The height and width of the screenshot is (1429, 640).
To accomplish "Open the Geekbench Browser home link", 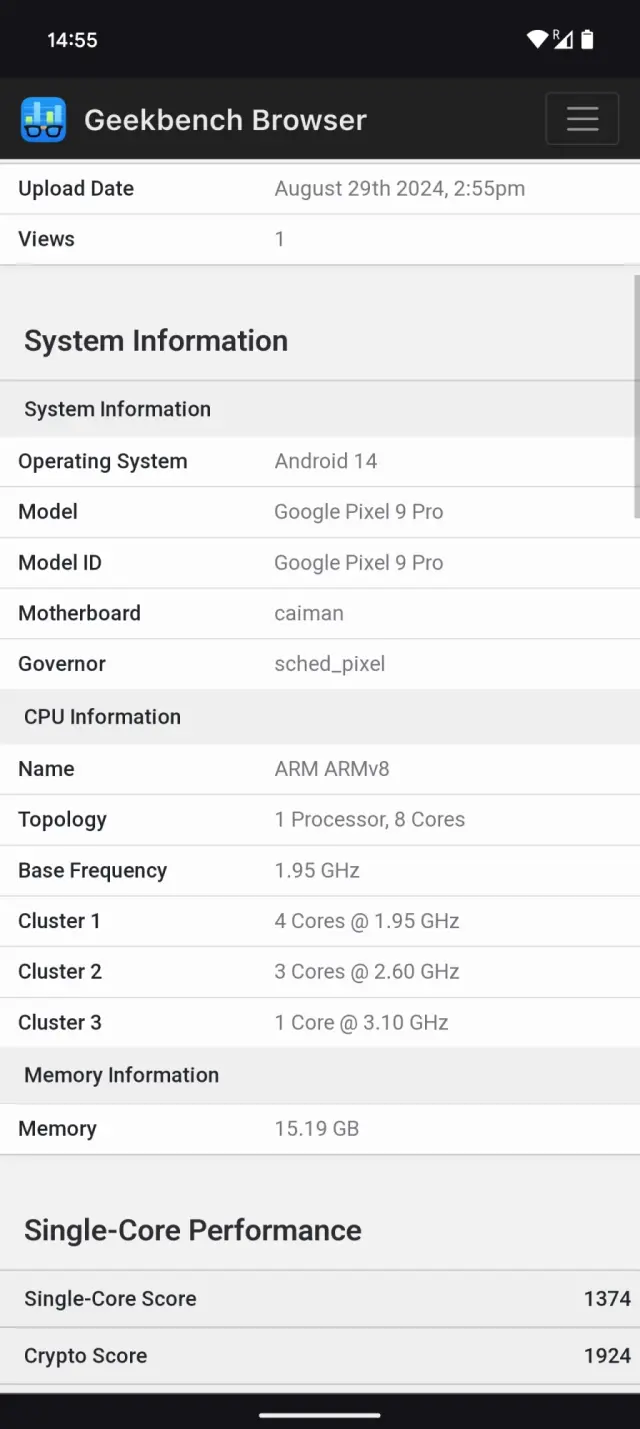I will pos(225,120).
